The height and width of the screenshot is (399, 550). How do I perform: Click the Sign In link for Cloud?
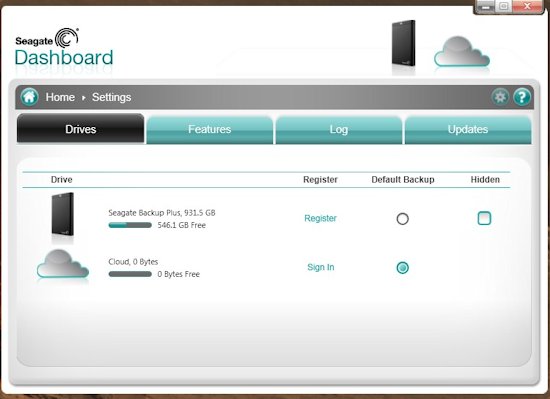tap(321, 267)
